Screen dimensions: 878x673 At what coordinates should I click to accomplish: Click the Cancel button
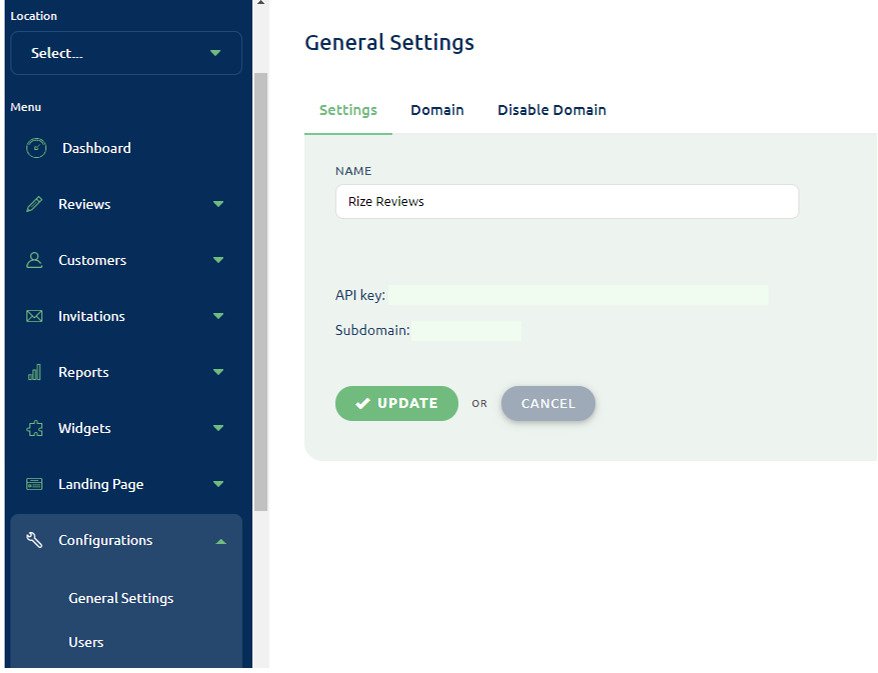pyautogui.click(x=548, y=403)
